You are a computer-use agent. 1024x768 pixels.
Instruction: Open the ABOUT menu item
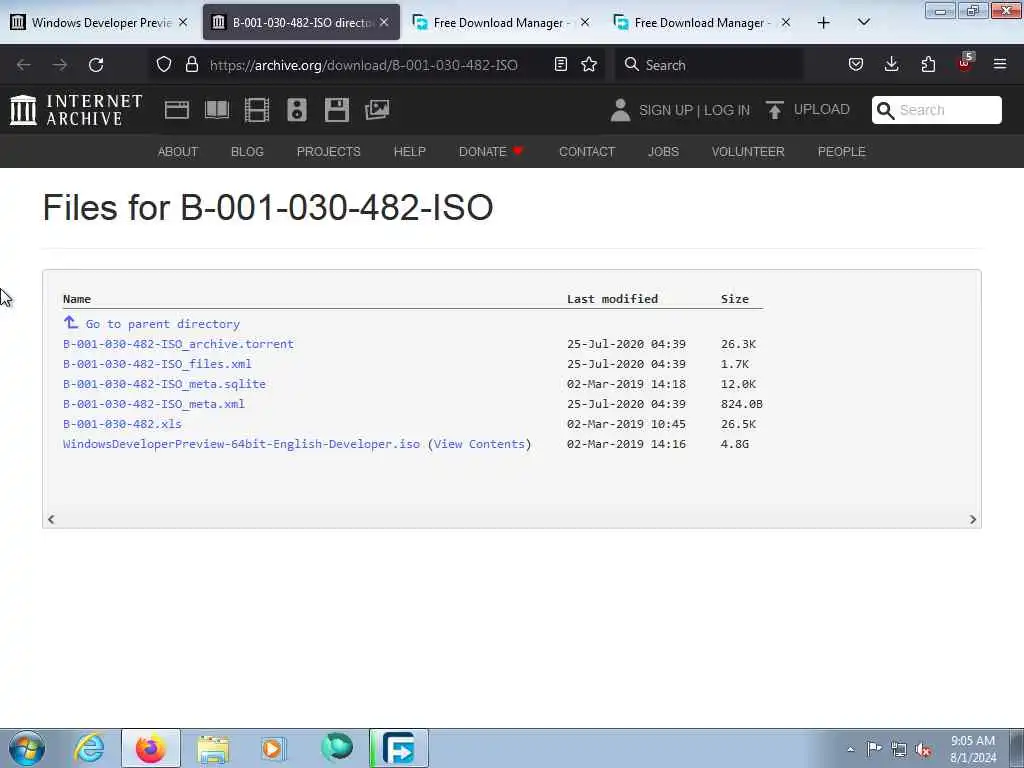[x=178, y=152]
